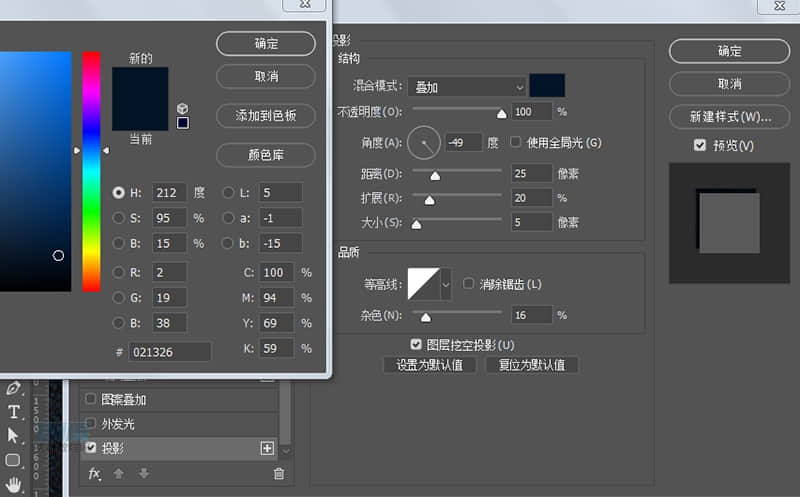Open Color Libraries button
The image size is (800, 497).
(x=266, y=155)
